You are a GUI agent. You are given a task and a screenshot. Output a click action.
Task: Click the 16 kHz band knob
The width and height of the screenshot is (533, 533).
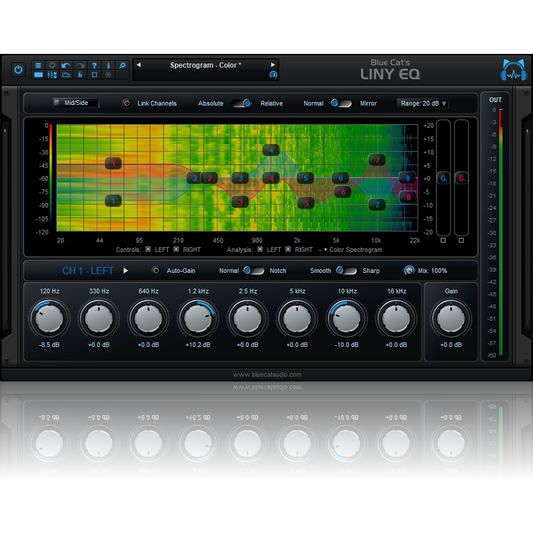point(396,318)
